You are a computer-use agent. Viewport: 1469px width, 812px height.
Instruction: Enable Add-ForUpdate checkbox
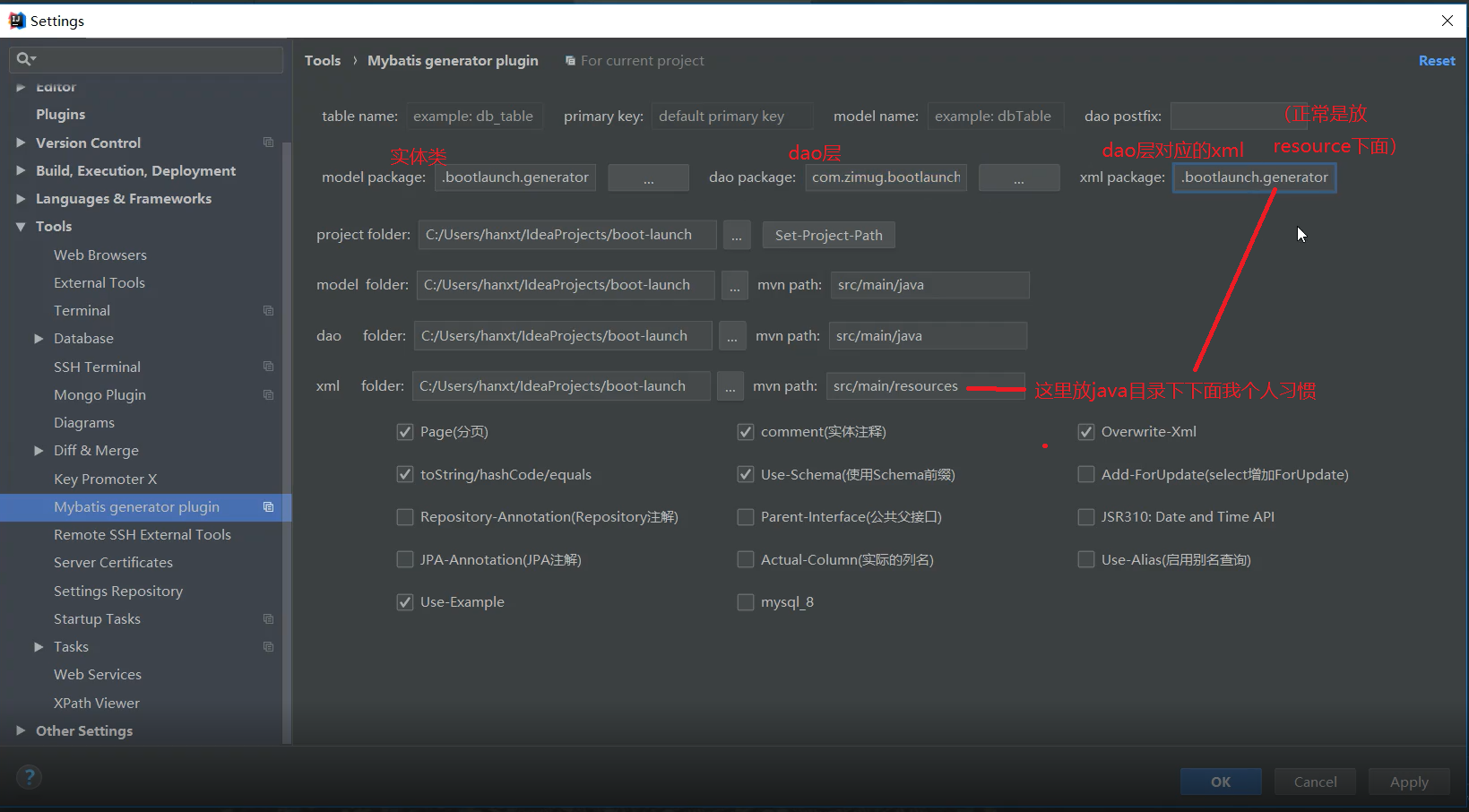(1086, 474)
